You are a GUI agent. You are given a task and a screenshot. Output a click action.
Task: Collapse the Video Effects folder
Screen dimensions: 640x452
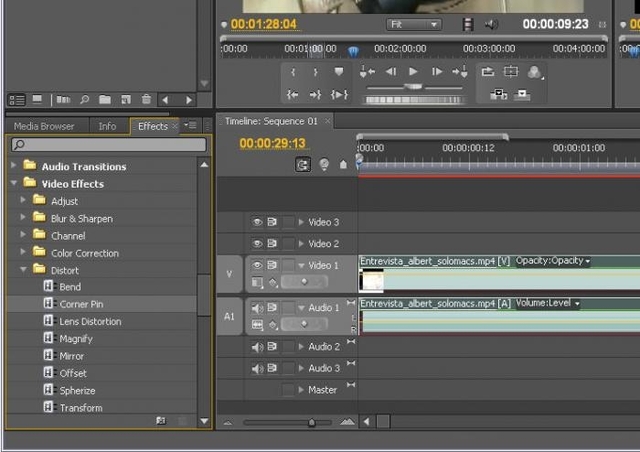14,183
